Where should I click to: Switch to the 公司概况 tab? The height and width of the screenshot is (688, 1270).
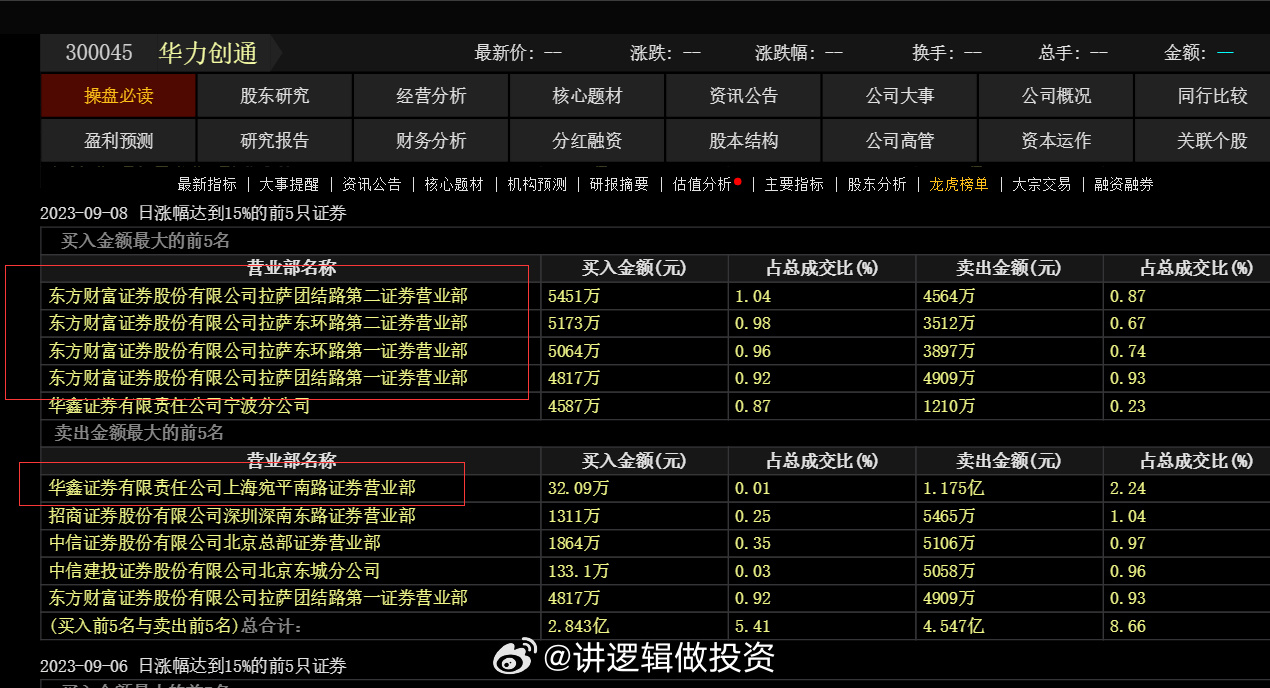[x=1056, y=96]
